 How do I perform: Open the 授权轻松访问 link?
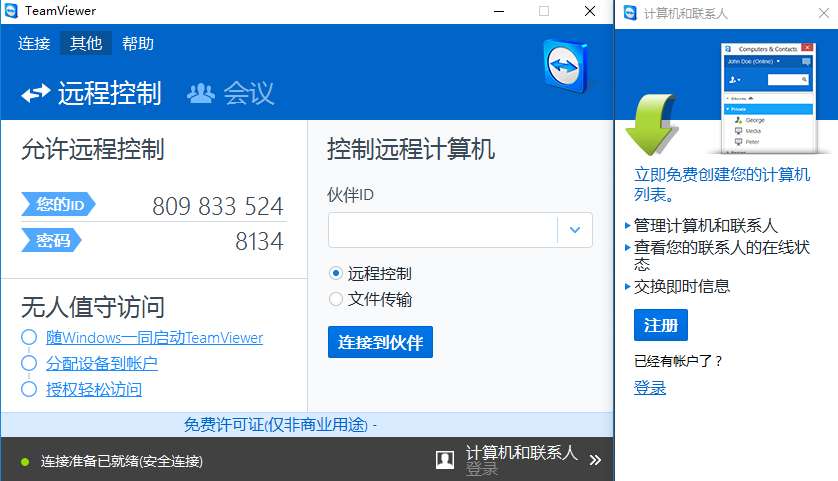[94, 390]
